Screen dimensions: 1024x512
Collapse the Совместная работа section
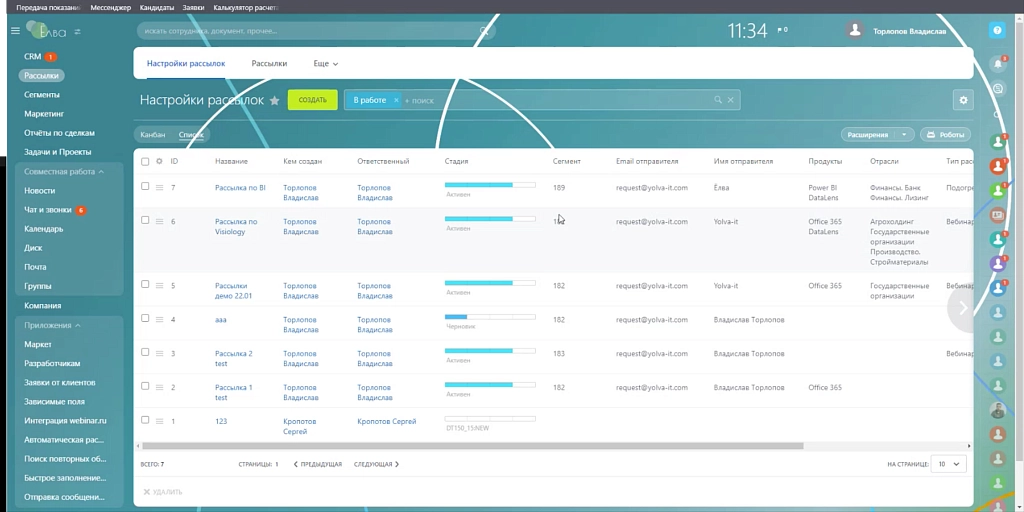[64, 172]
